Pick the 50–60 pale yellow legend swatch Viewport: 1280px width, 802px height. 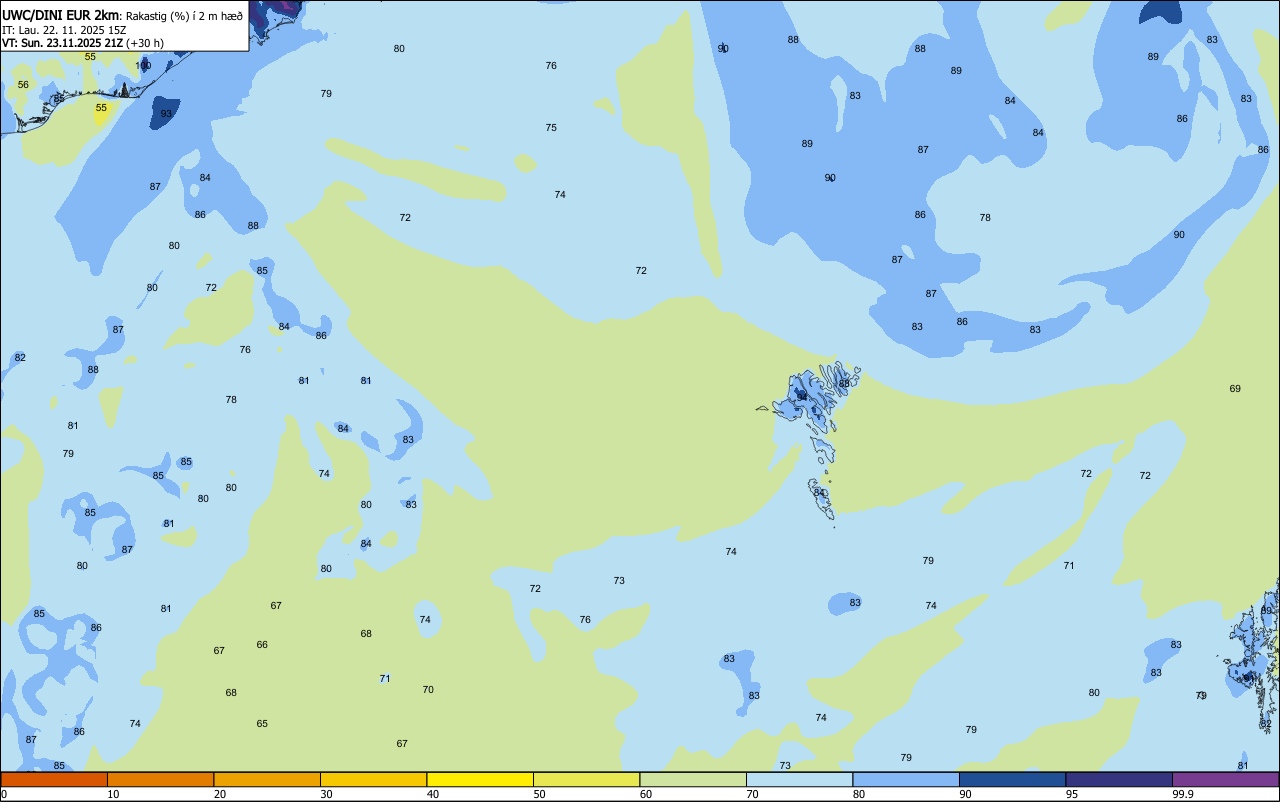(x=586, y=779)
